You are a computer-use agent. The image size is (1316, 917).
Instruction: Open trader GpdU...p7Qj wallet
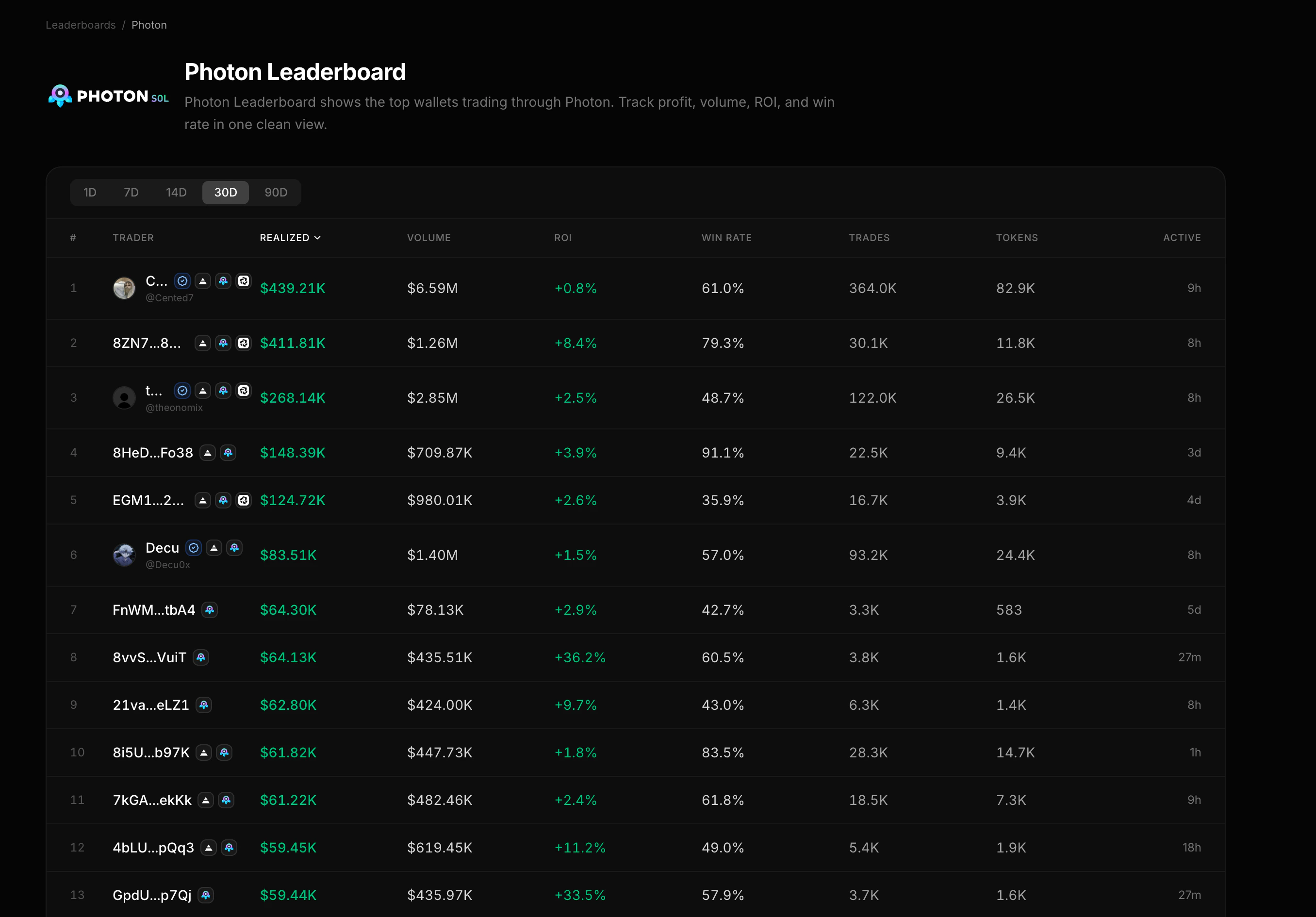[152, 895]
